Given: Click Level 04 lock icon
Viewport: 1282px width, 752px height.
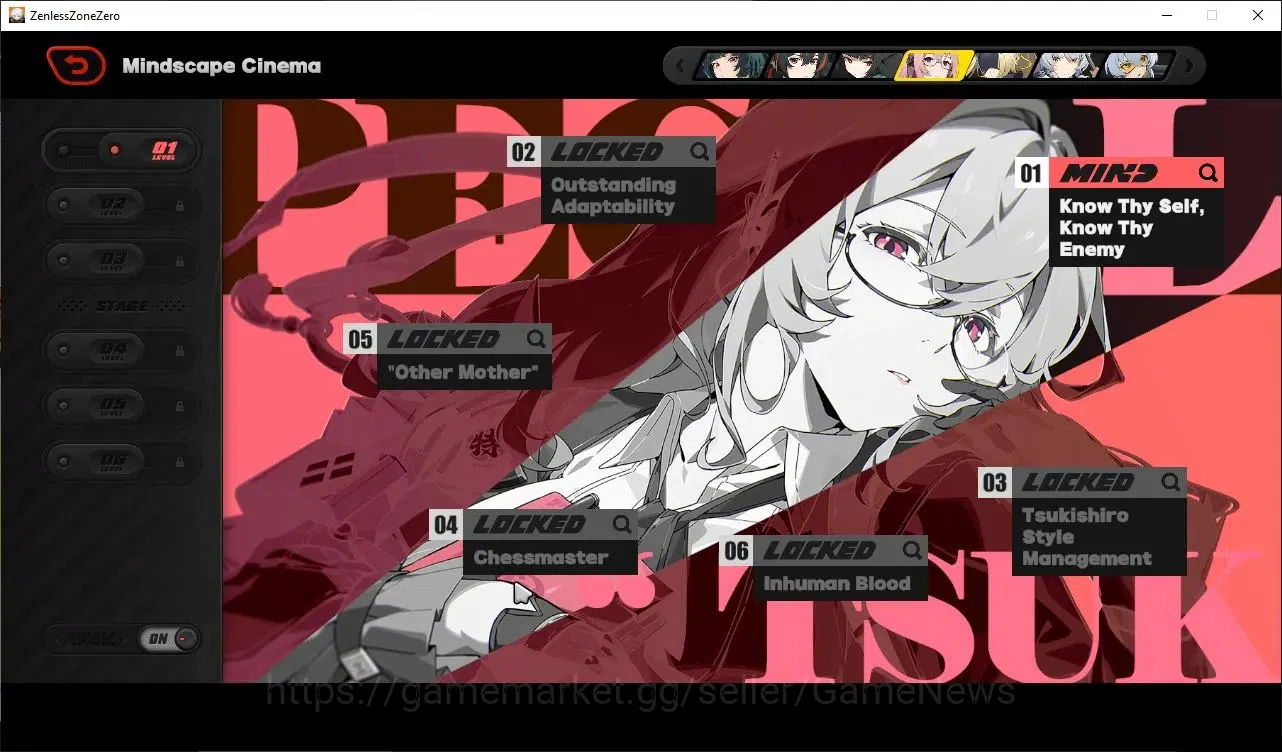Looking at the screenshot, I should coord(180,352).
